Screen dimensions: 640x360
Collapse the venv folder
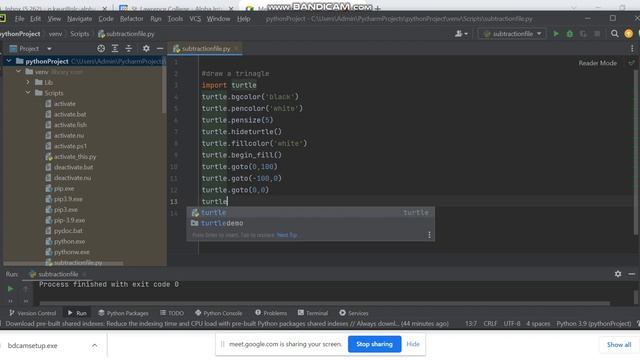pyautogui.click(x=18, y=71)
